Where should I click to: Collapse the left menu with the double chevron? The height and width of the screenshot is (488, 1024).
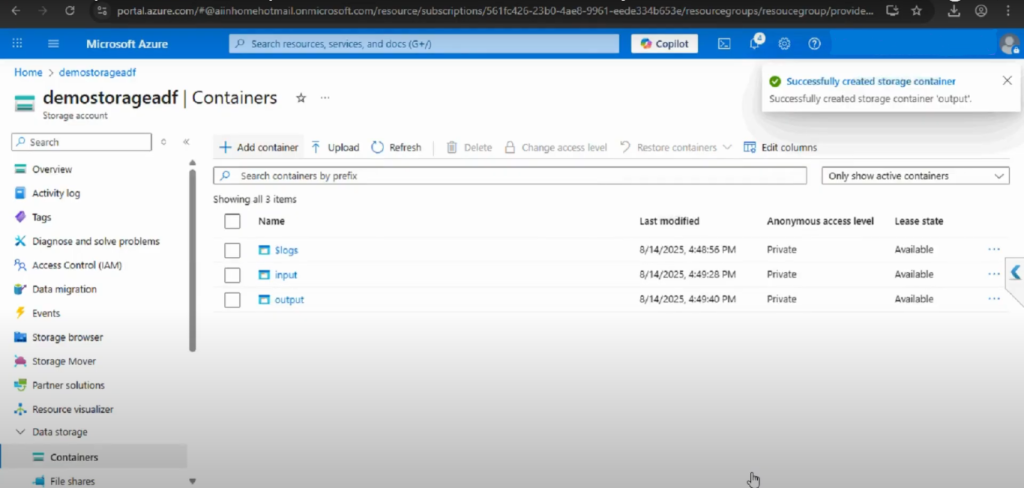(186, 142)
